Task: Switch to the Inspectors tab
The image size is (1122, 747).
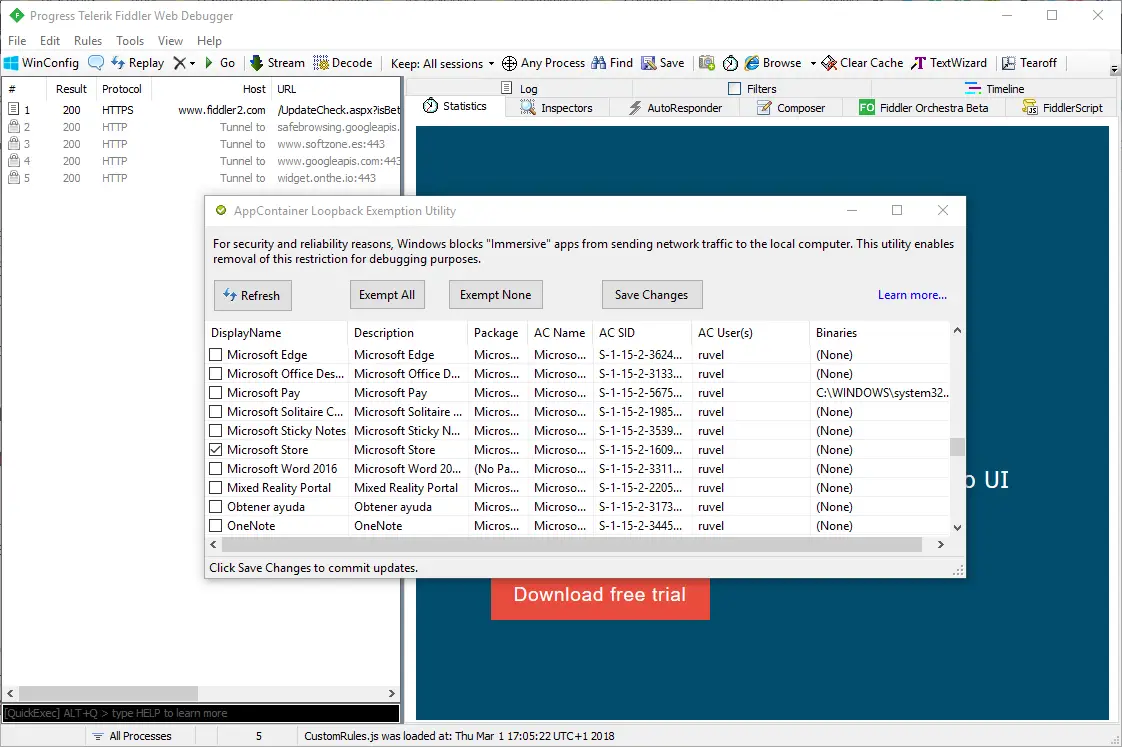Action: [x=557, y=107]
